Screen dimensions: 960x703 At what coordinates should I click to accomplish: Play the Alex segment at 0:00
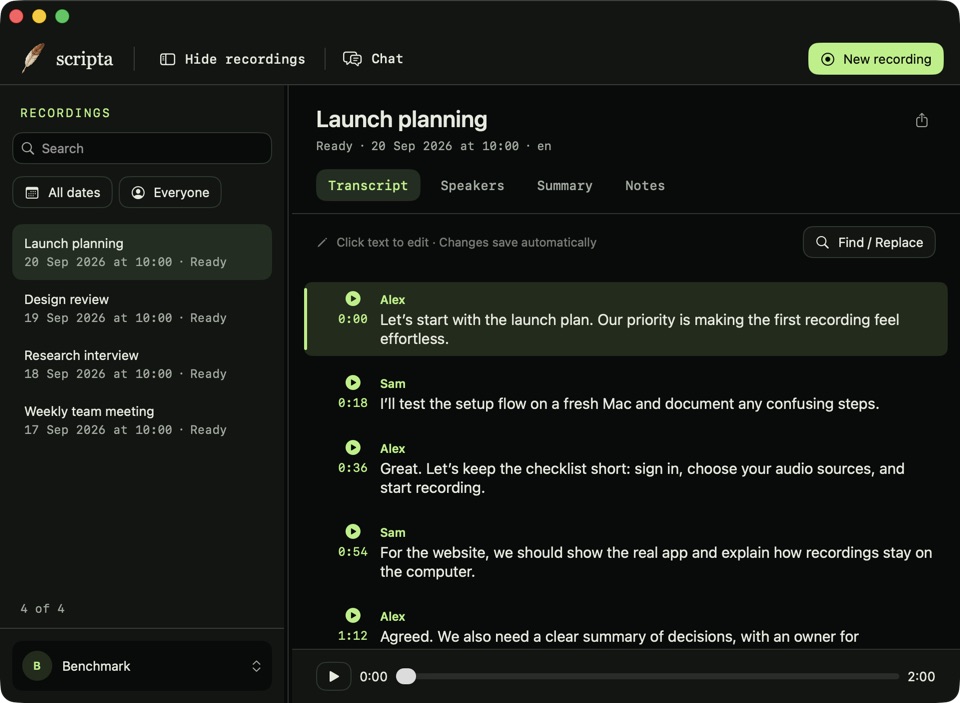coord(353,298)
